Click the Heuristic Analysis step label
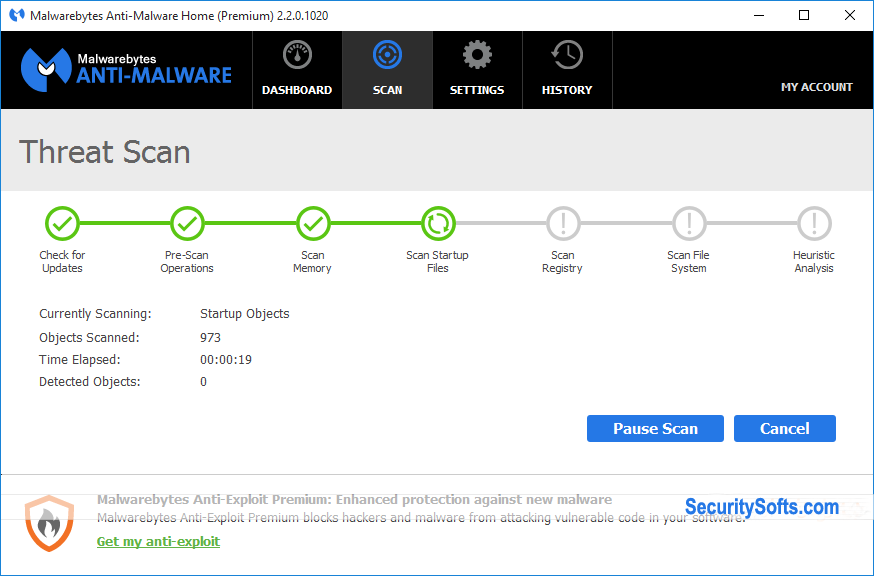This screenshot has height=576, width=874. coord(814,262)
